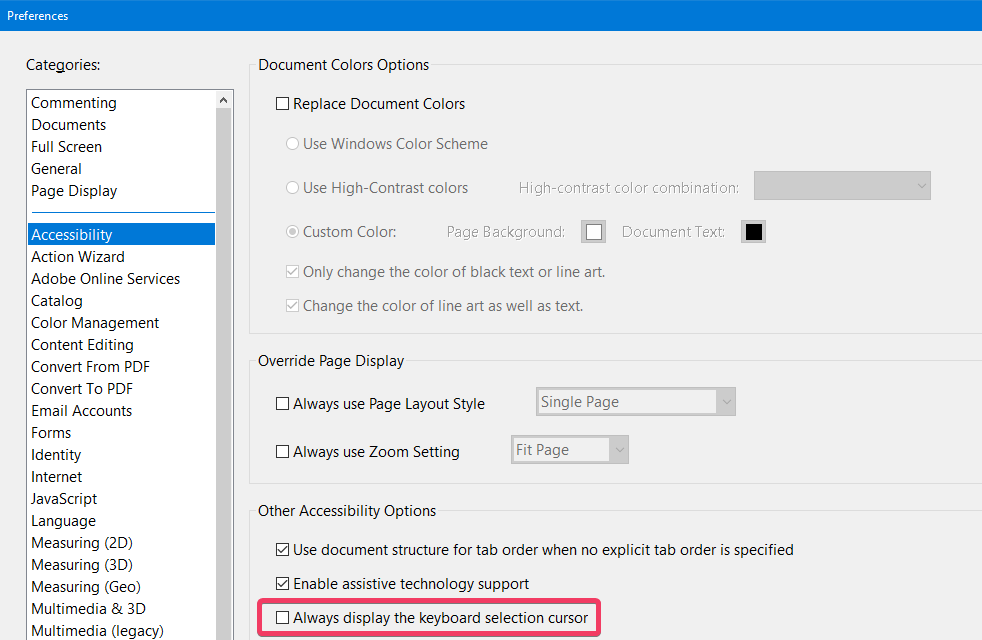Select the Use Windows Color Scheme option

pos(293,144)
